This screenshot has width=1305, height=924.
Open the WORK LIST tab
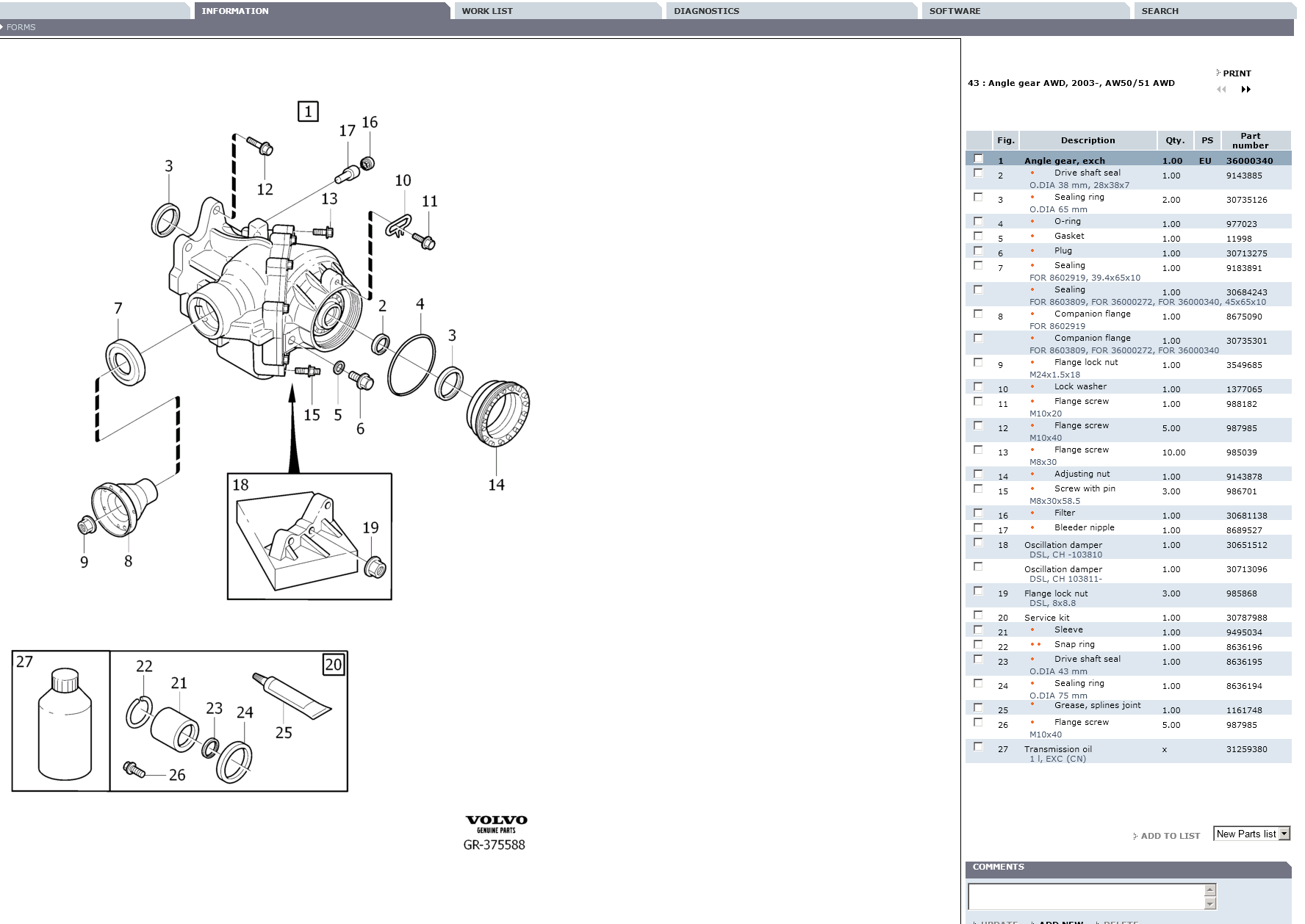(558, 11)
